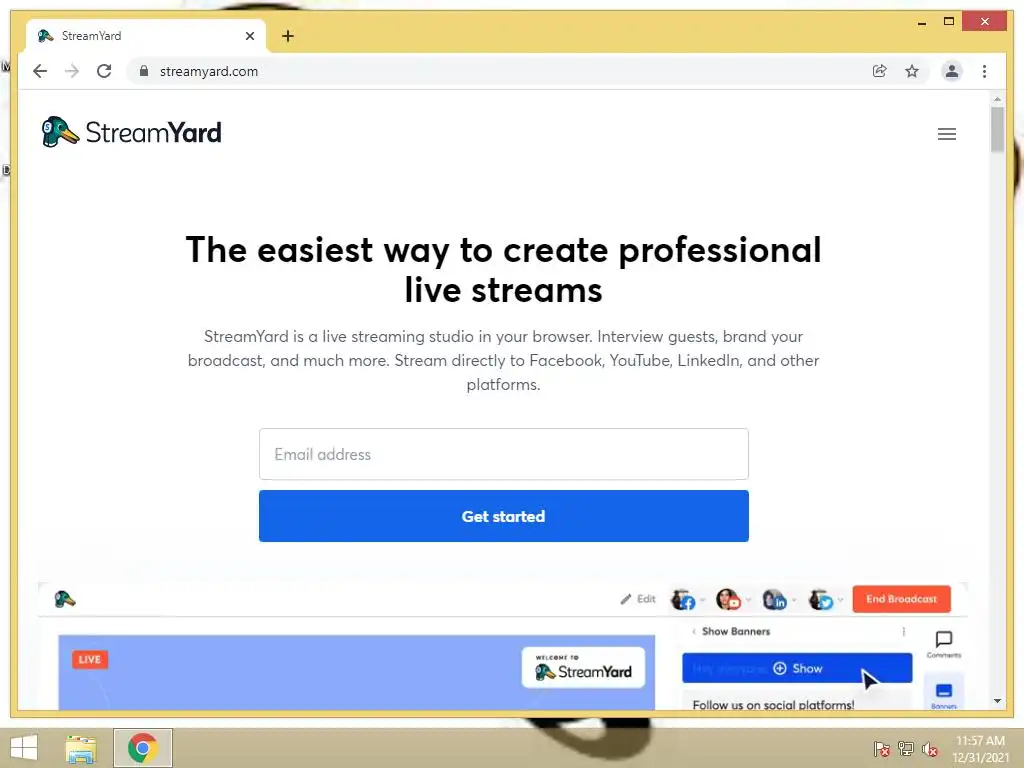Screen dimensions: 1024x768
Task: Open the Banners panel icon
Action: [944, 695]
